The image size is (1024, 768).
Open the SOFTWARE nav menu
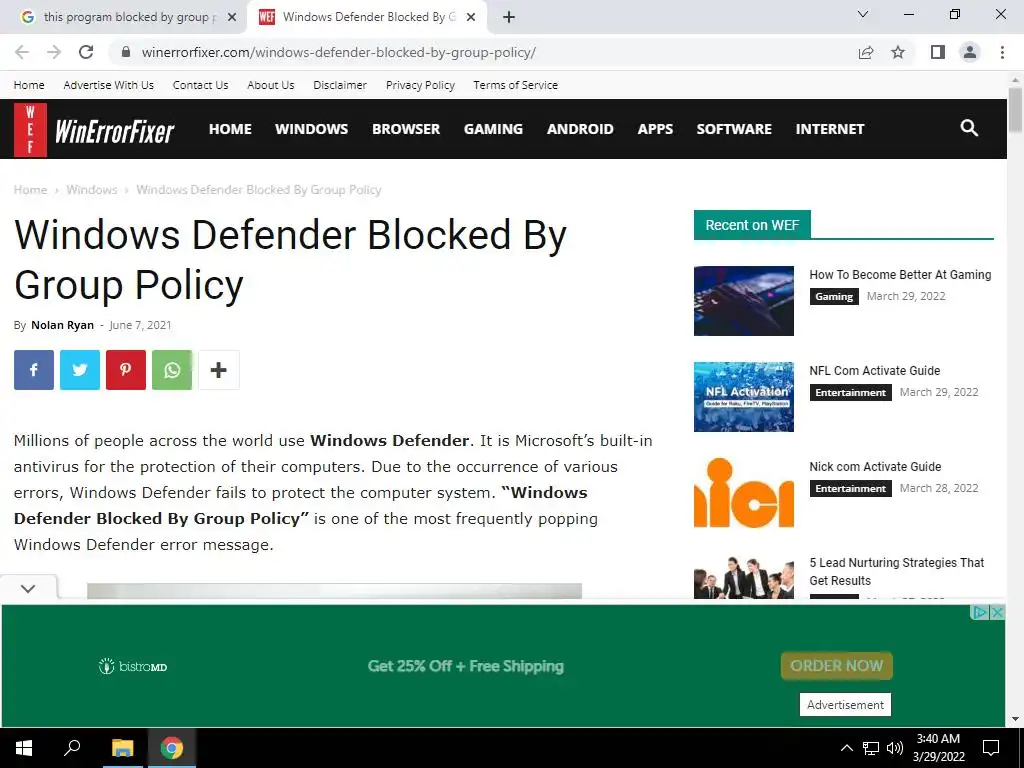pos(734,129)
